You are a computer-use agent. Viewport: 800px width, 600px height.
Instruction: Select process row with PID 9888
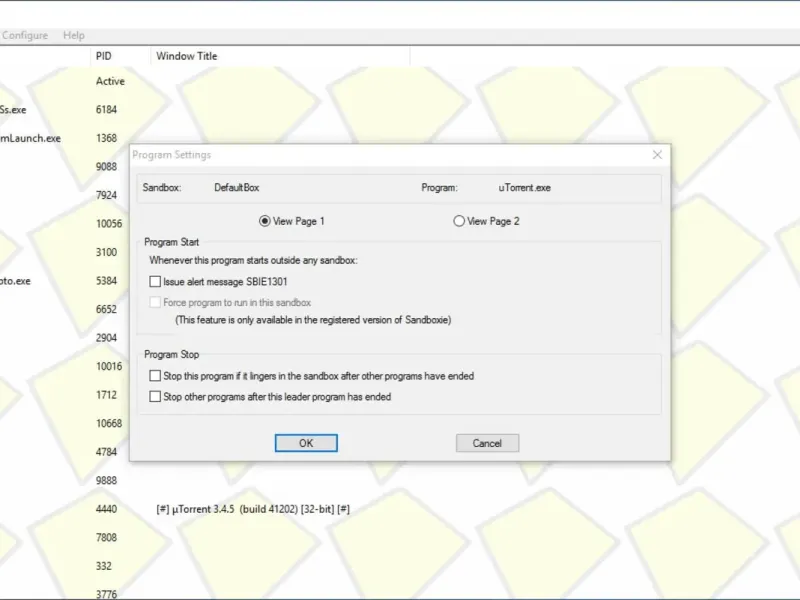coord(106,480)
